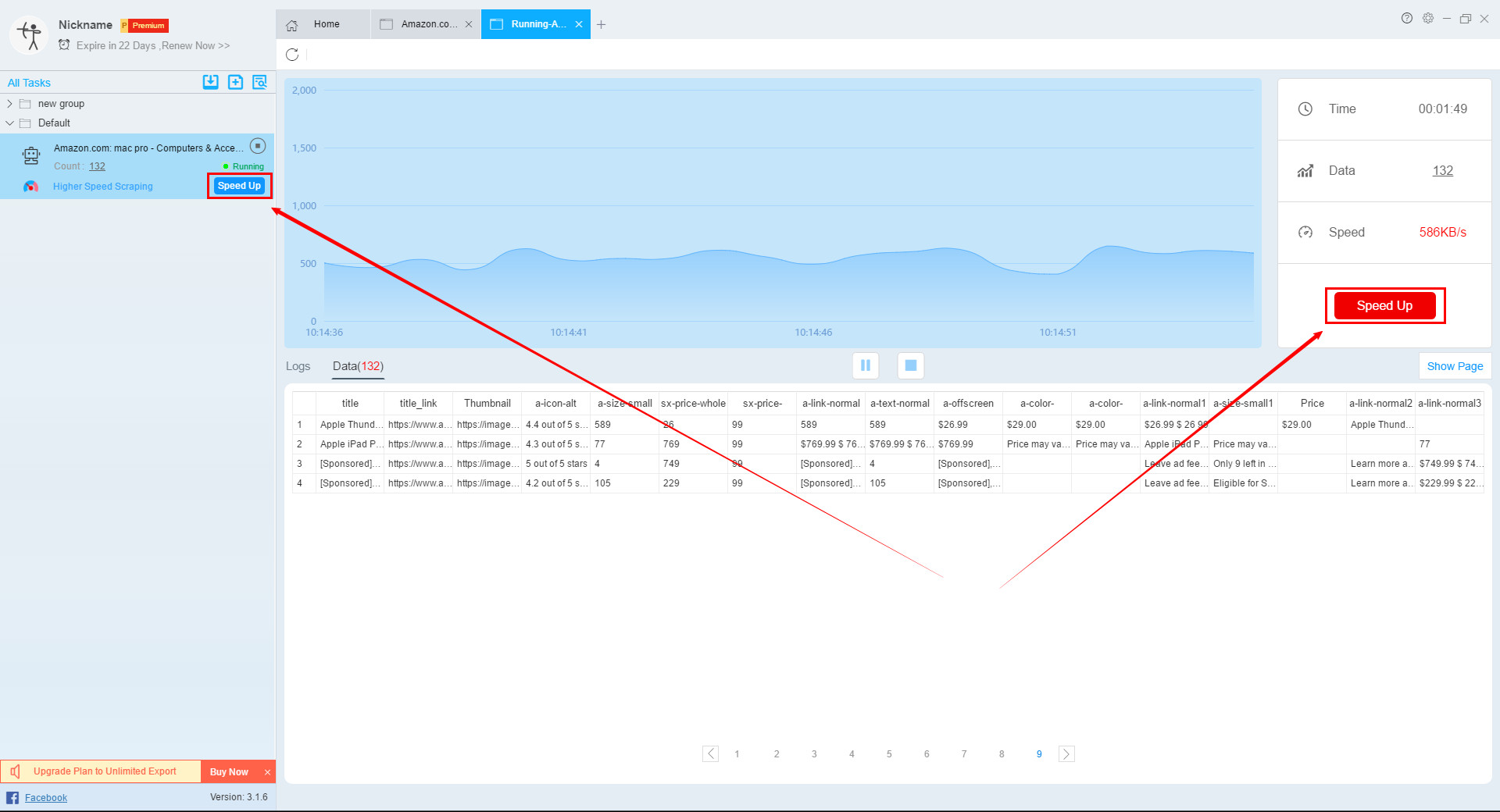Screen dimensions: 1500x812
Task: Select Amazon.com: mac pro task row
Action: pos(137,166)
